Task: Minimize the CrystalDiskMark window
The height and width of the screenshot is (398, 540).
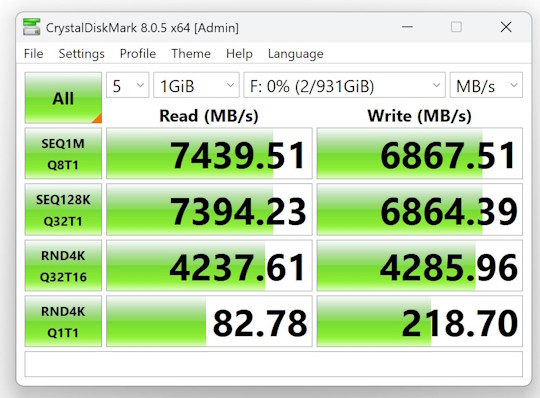Action: pyautogui.click(x=407, y=27)
